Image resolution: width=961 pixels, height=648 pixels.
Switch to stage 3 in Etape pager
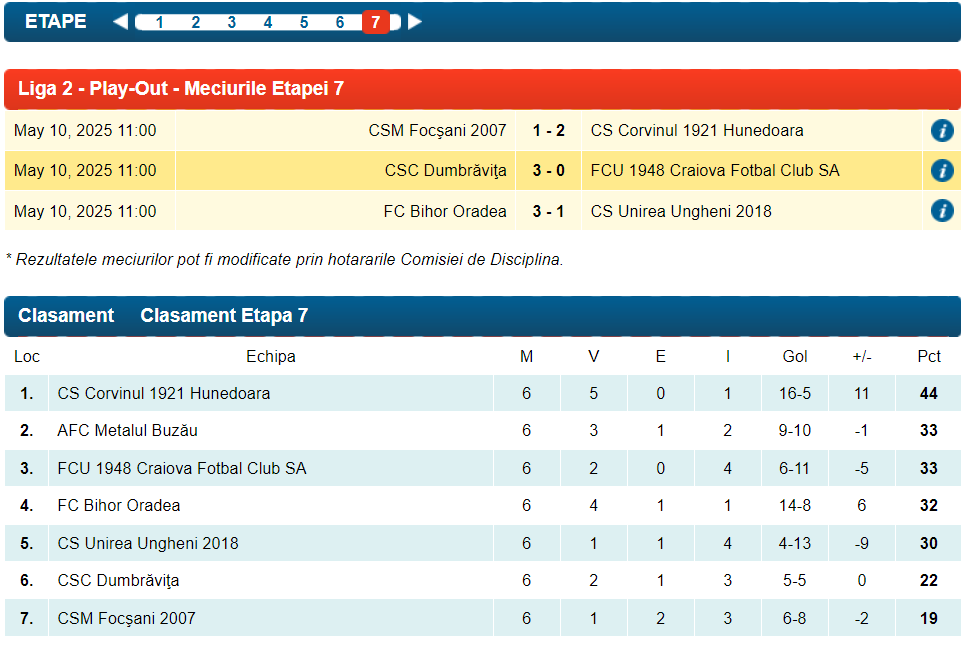(231, 23)
